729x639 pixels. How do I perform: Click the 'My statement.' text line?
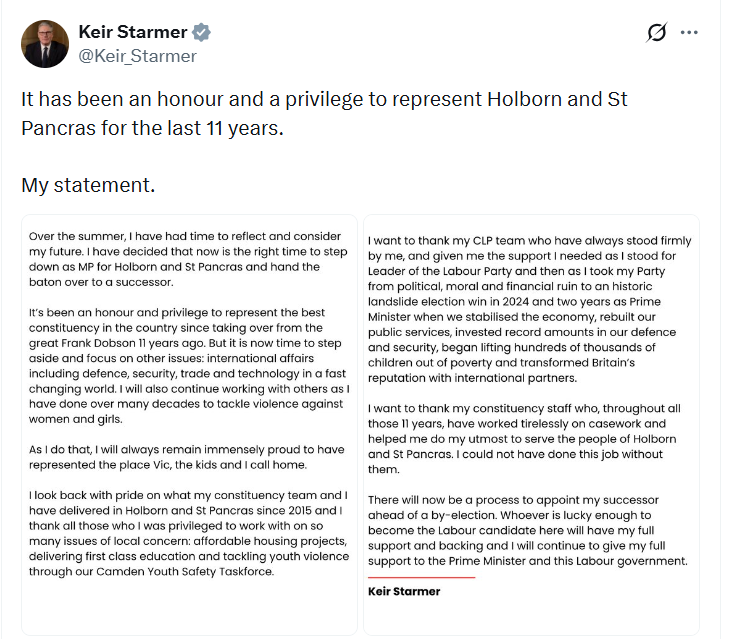click(x=88, y=185)
